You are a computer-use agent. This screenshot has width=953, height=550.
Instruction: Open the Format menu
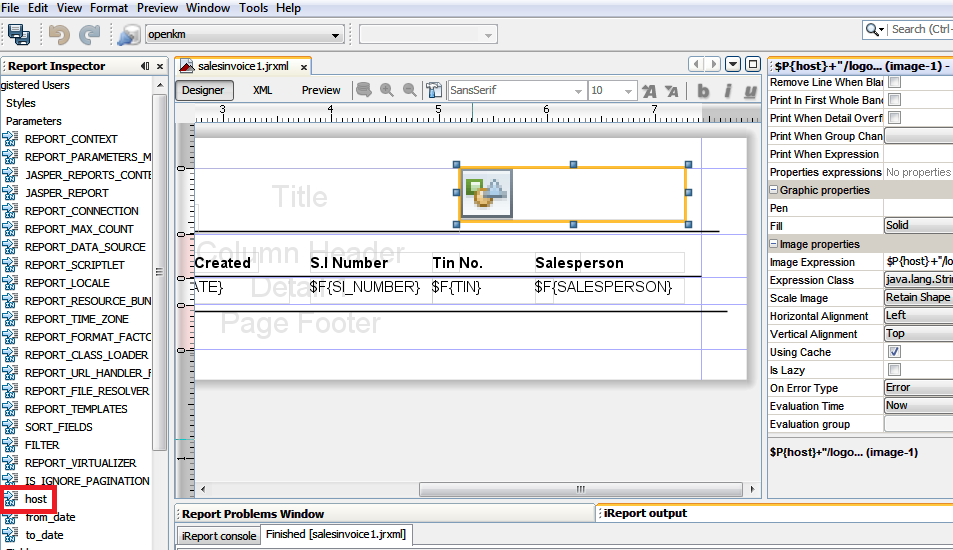[109, 8]
